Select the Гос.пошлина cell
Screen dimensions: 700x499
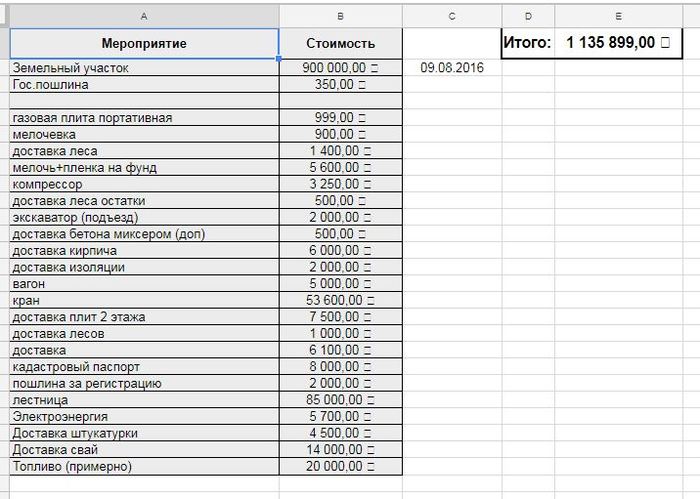[x=144, y=85]
